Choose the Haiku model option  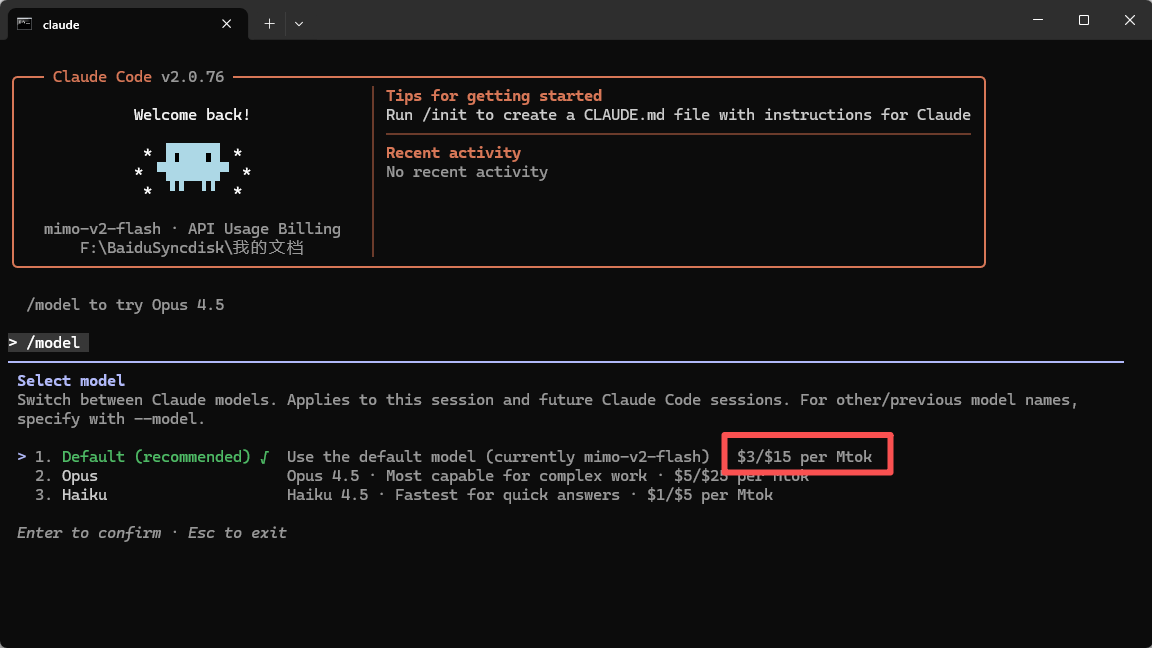pyautogui.click(x=84, y=495)
